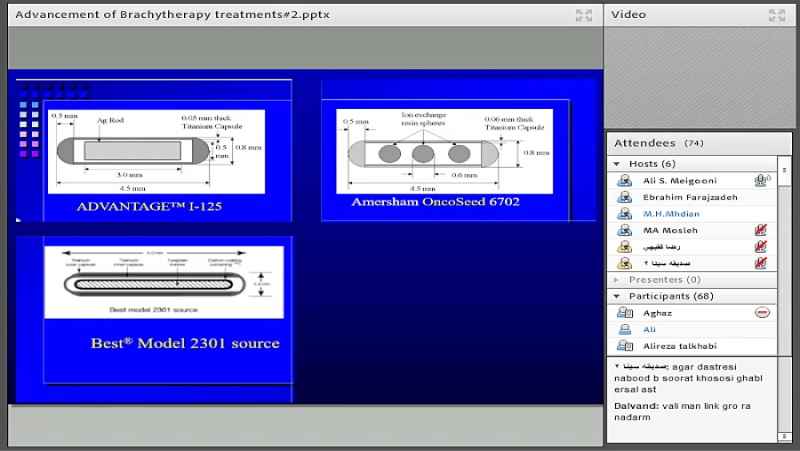Collapse the Hosts (6) group

616,164
